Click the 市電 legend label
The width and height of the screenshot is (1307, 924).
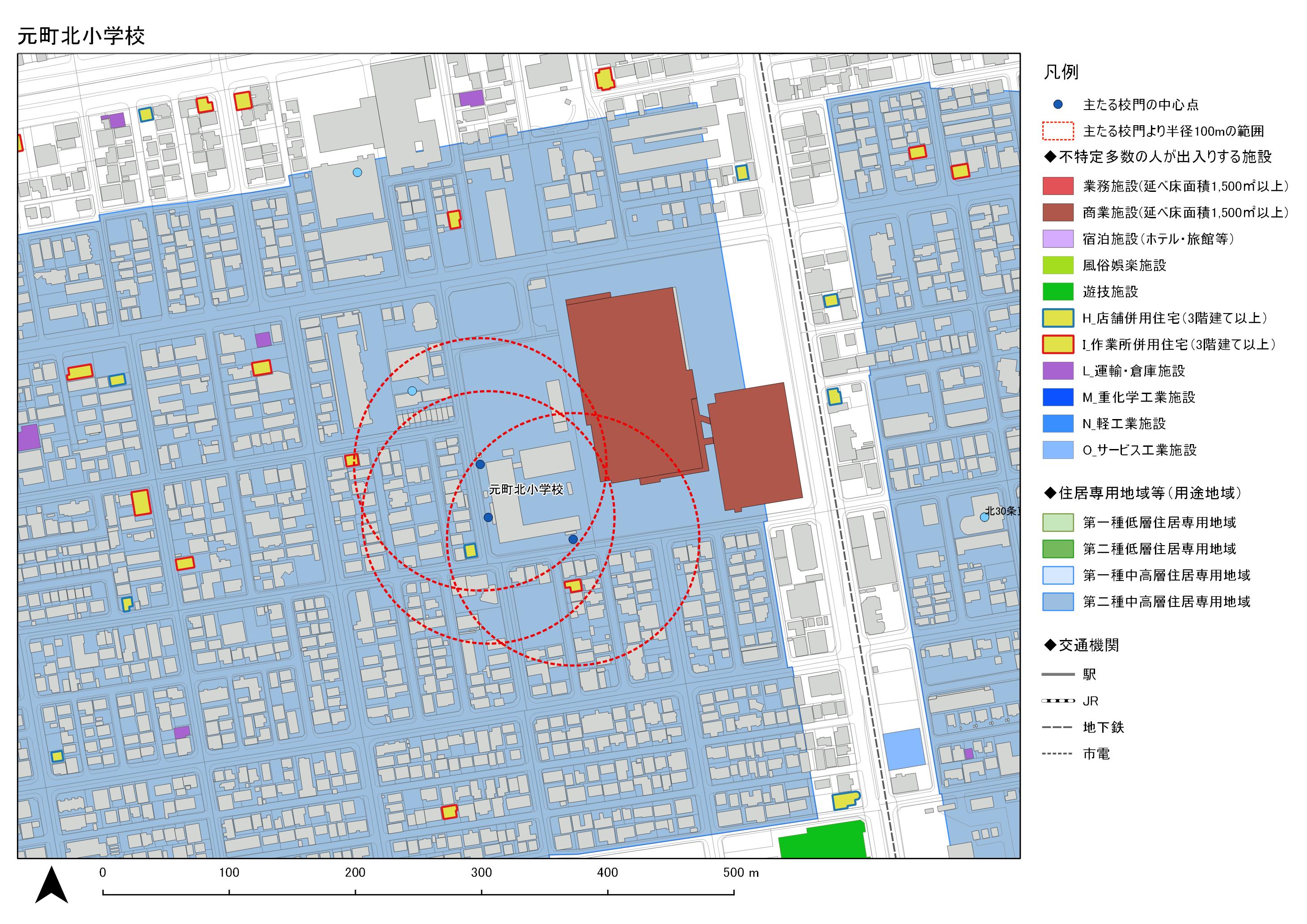[1096, 754]
